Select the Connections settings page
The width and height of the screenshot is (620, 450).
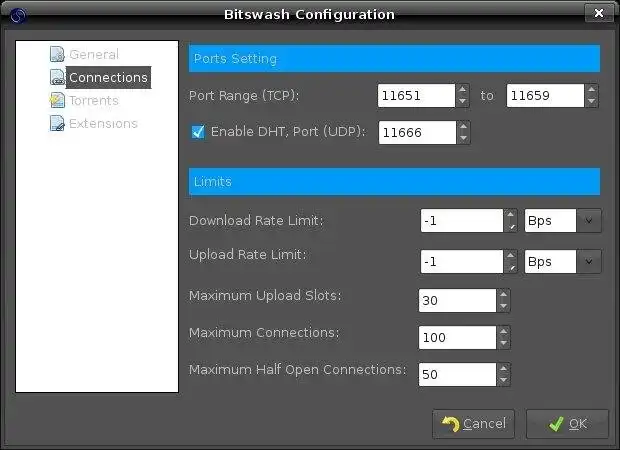point(108,78)
